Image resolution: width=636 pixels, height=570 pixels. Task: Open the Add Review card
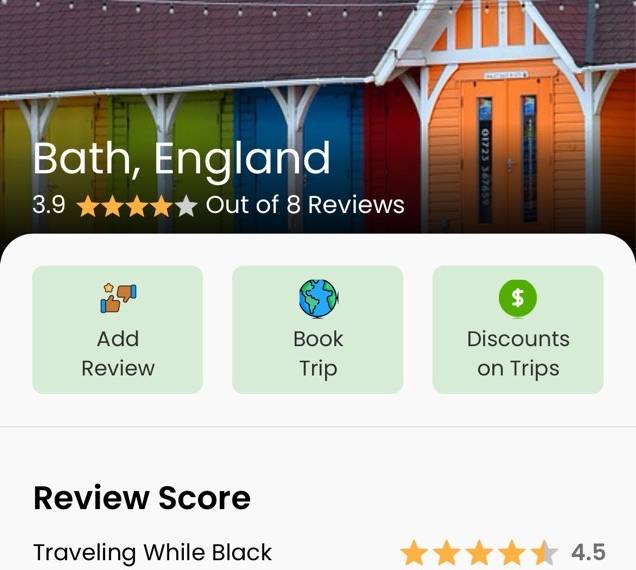(x=118, y=329)
